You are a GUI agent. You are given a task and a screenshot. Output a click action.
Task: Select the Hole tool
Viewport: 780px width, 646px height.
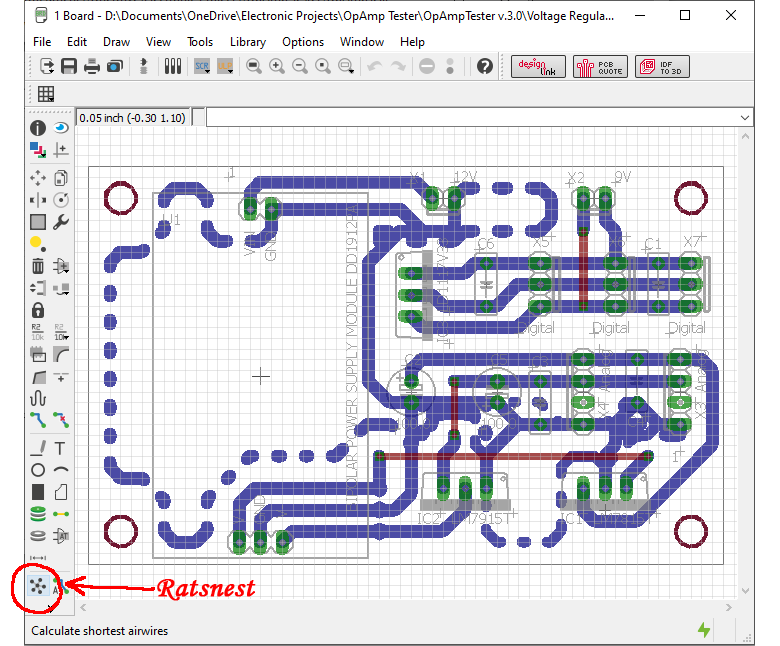(x=38, y=536)
